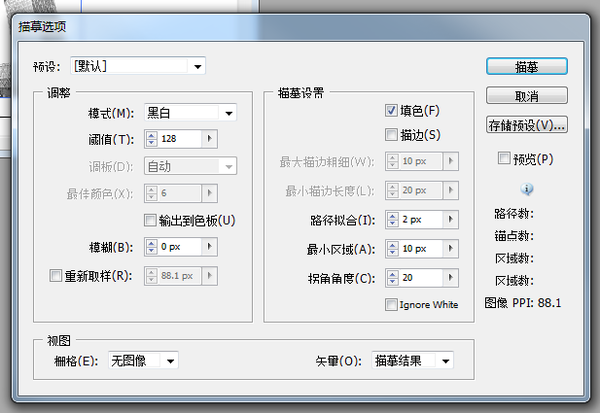Click the 路径数 label
The image size is (600, 413).
pyautogui.click(x=514, y=214)
